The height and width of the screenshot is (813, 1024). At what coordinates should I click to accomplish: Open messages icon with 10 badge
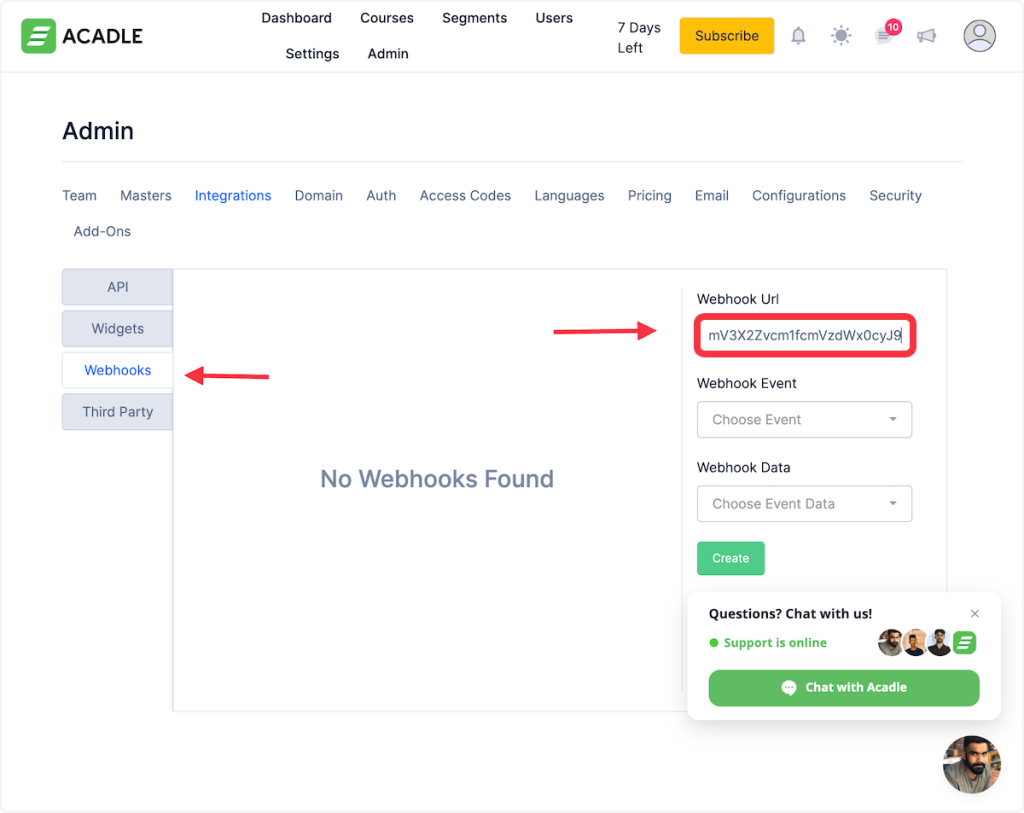pos(884,36)
